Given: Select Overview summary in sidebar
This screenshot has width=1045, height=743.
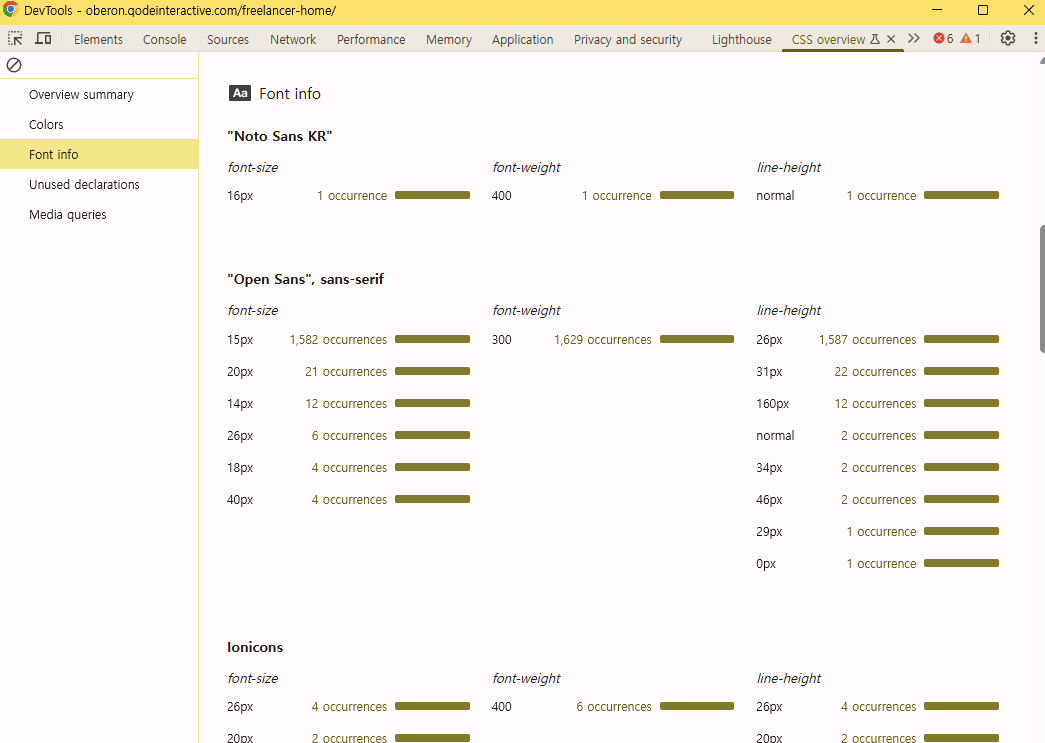Looking at the screenshot, I should [x=81, y=95].
